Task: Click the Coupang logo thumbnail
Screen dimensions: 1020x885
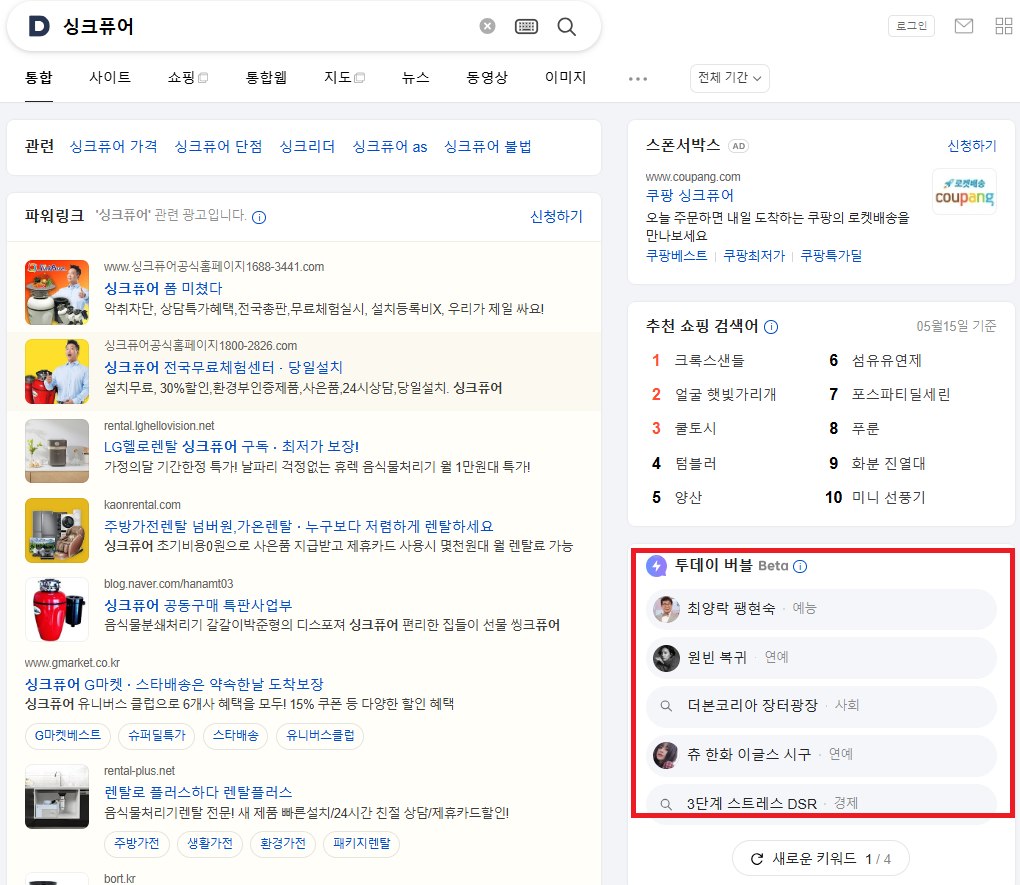Action: 964,192
